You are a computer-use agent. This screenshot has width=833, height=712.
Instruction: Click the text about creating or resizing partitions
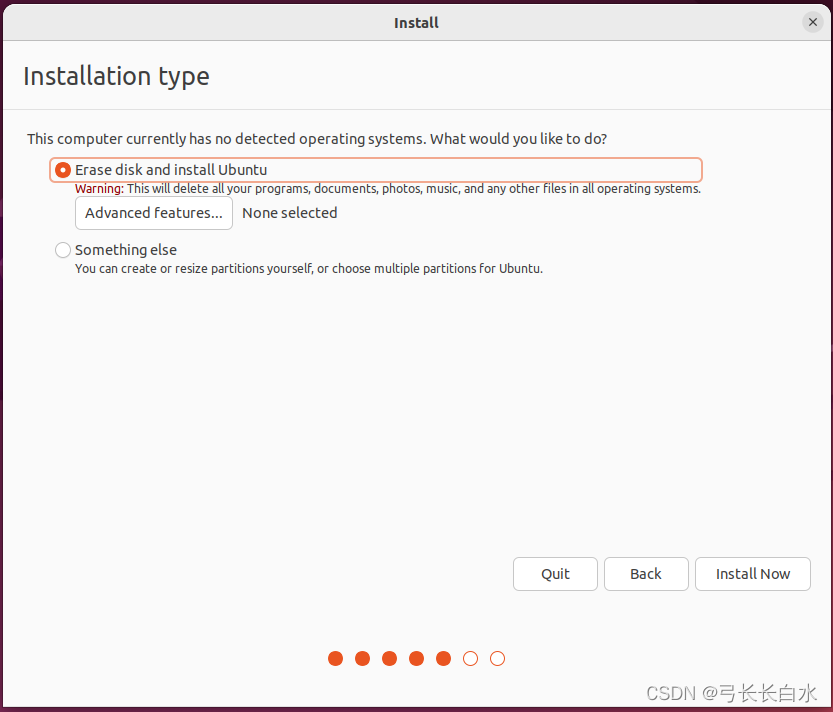[x=309, y=268]
